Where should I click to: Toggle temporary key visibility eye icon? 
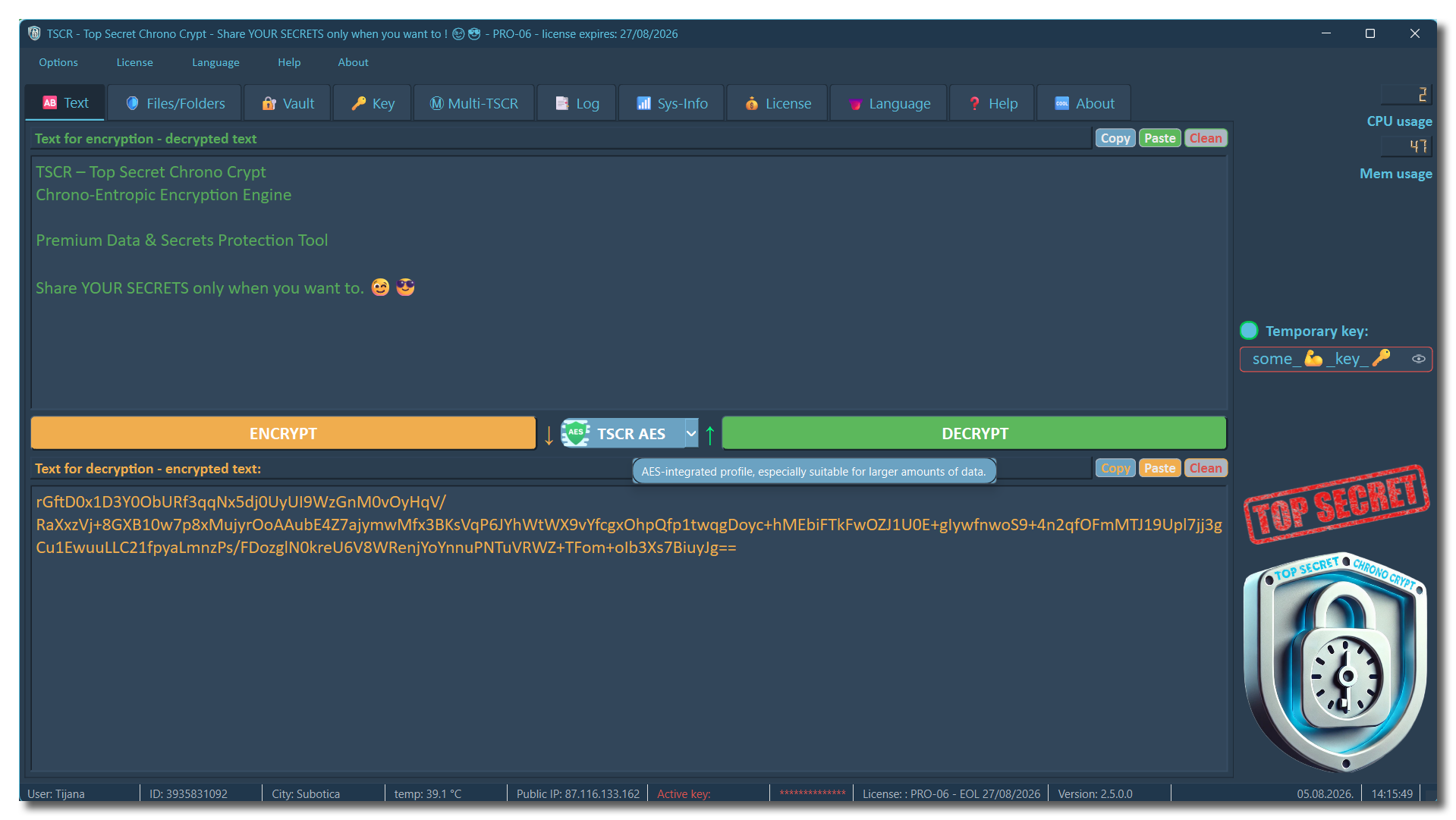tap(1418, 359)
